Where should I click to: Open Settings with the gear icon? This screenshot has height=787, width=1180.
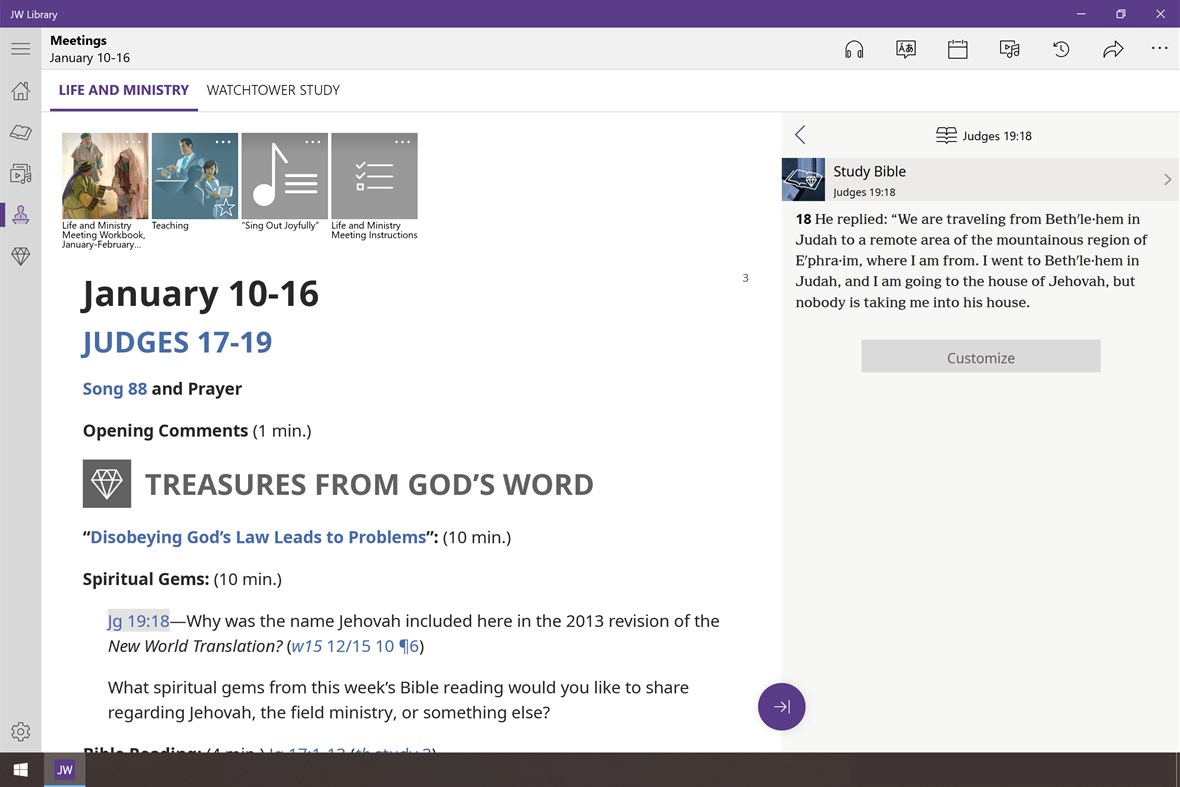pyautogui.click(x=20, y=731)
